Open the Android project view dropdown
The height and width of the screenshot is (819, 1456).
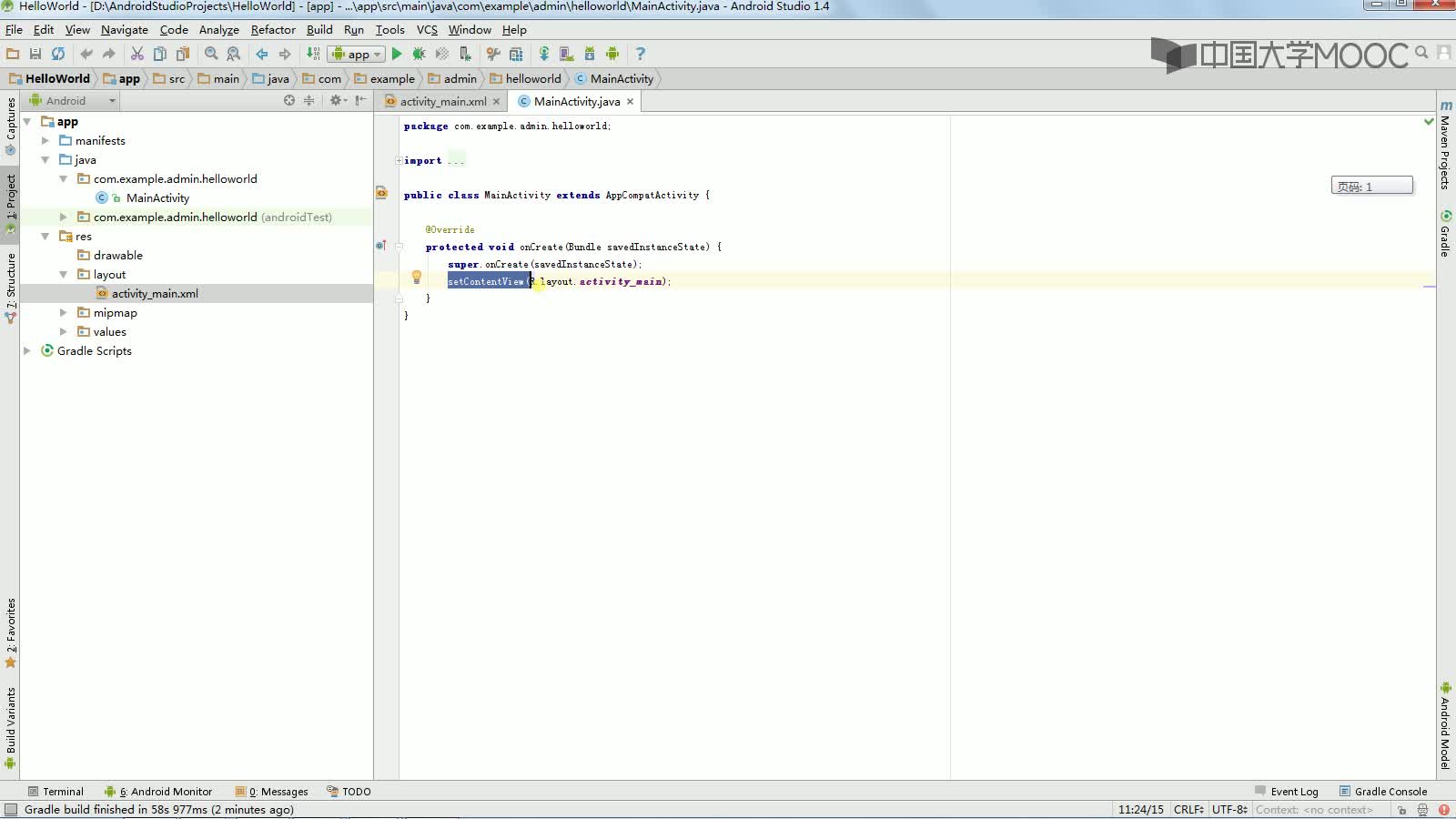[73, 100]
